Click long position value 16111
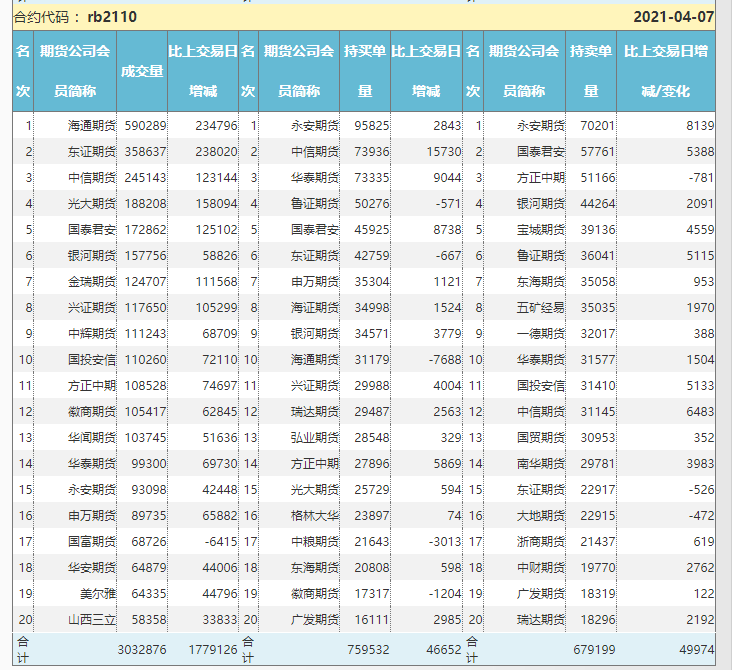 pos(372,619)
